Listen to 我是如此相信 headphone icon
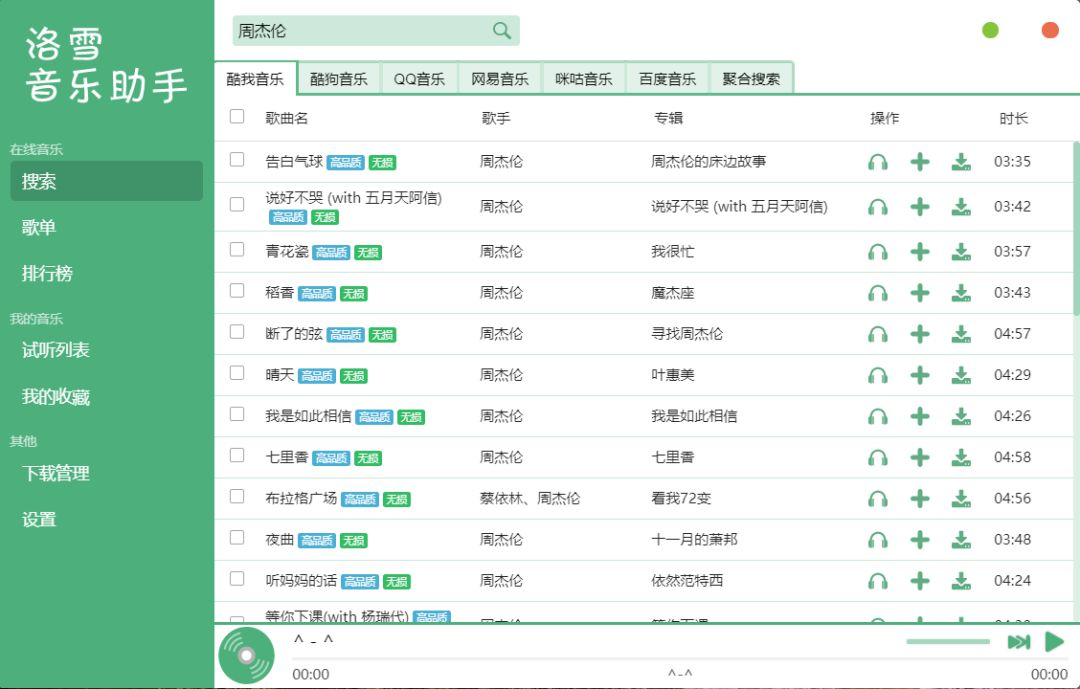This screenshot has width=1080, height=689. point(878,416)
